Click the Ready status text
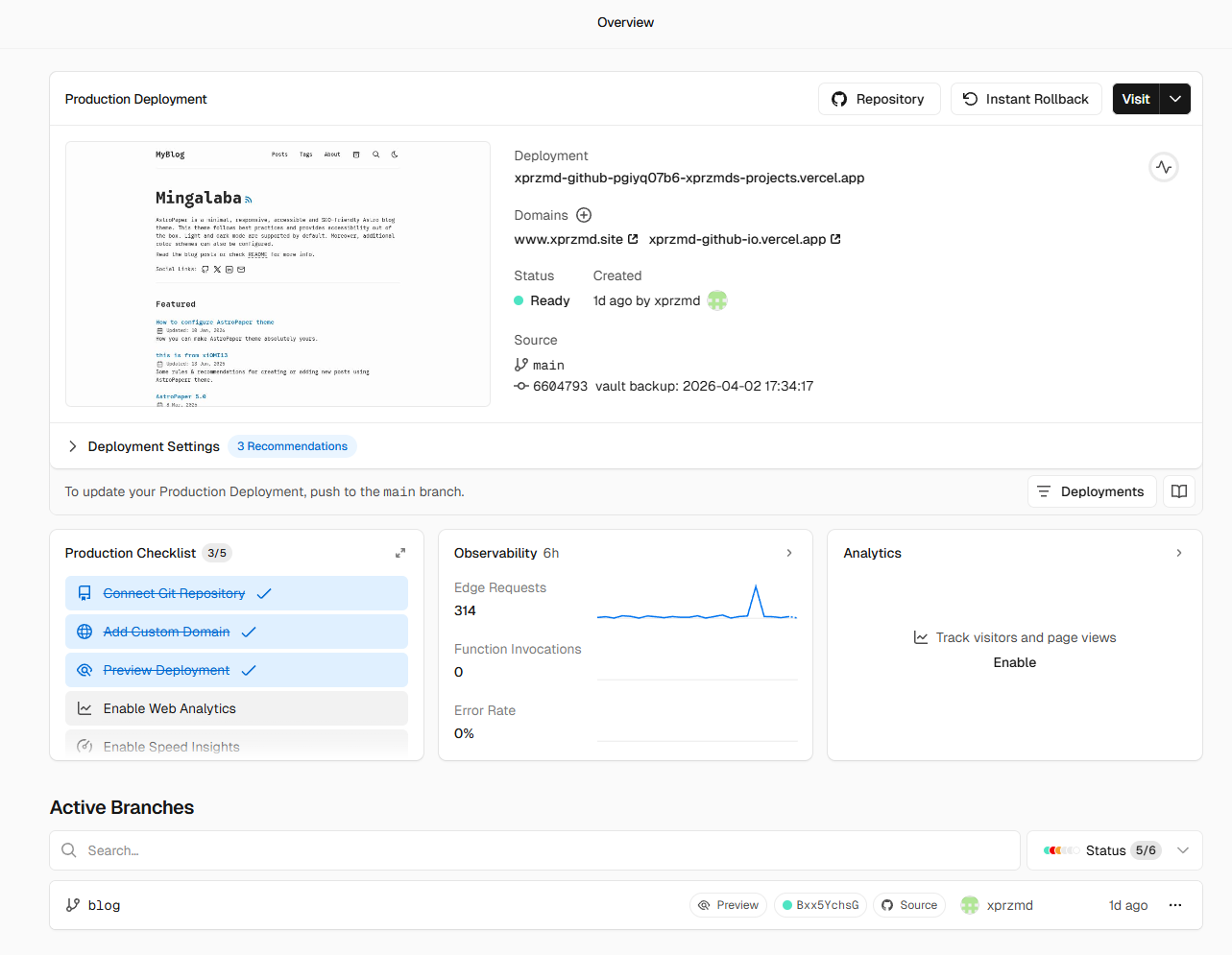The image size is (1232, 955). point(550,300)
